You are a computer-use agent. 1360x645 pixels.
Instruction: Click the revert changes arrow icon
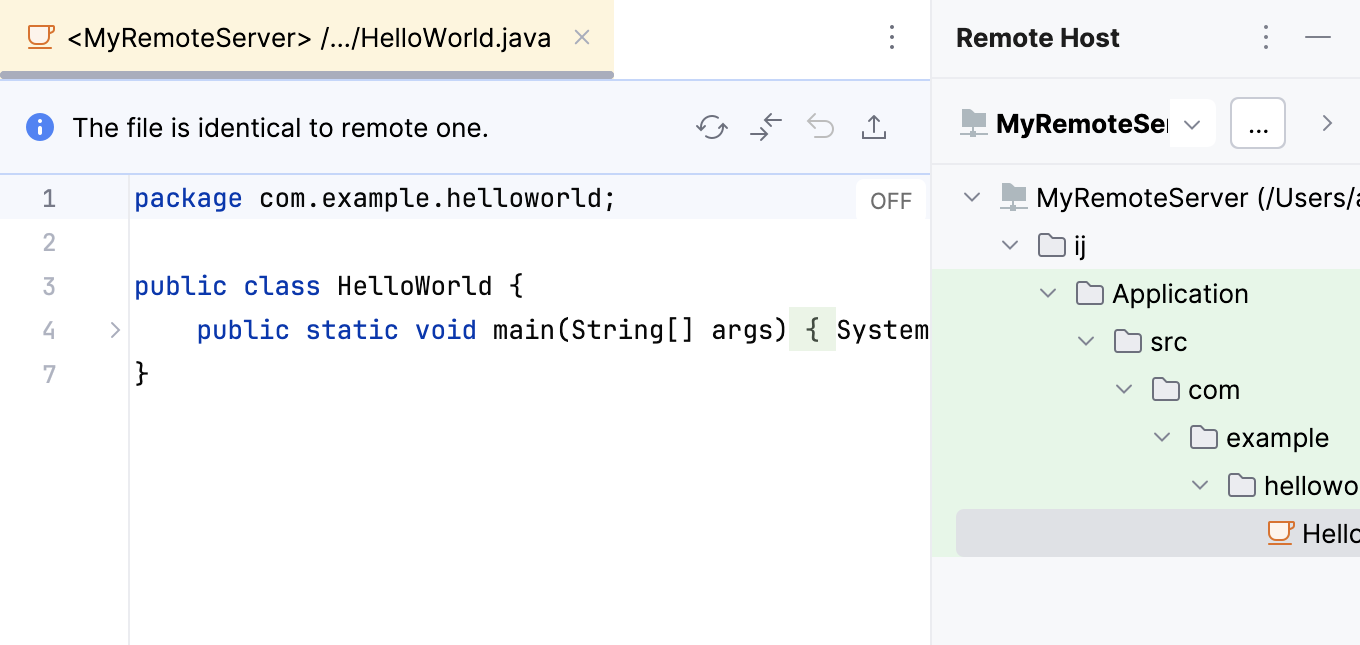(820, 127)
